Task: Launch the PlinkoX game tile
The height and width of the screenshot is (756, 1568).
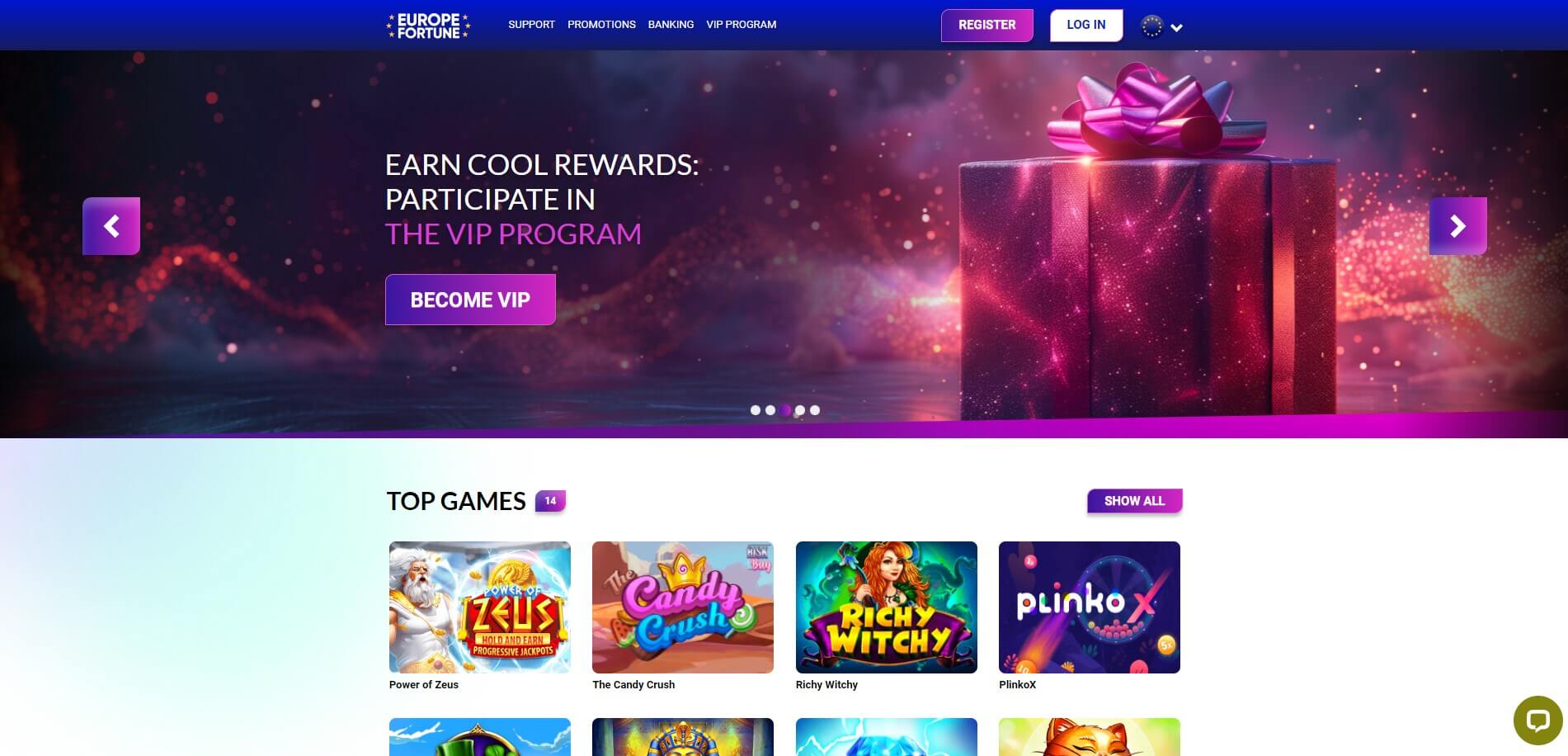Action: (x=1090, y=607)
